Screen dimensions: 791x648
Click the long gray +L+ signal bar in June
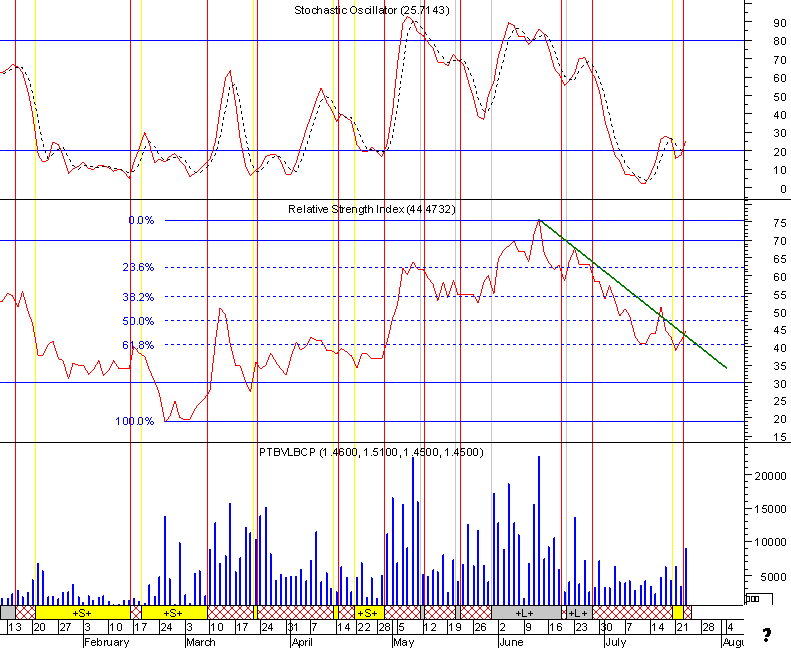(x=526, y=613)
